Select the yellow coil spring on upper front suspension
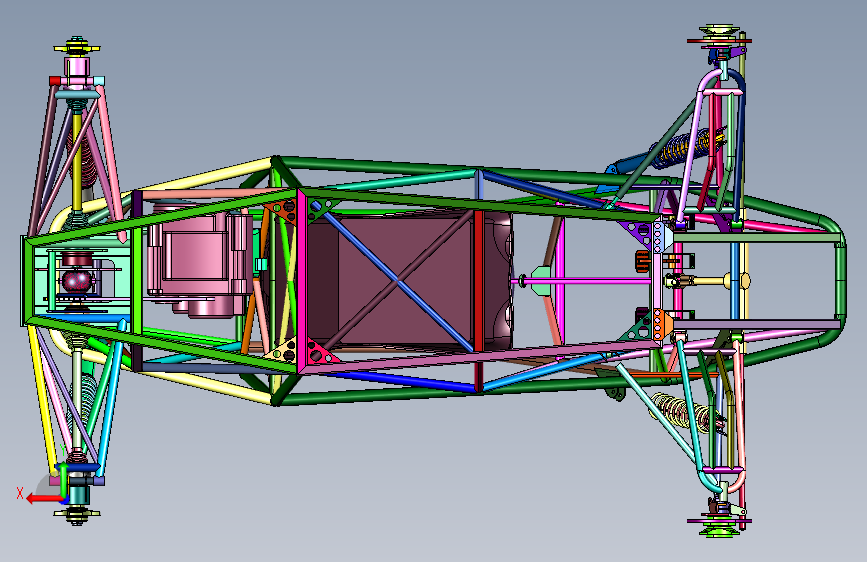867x562 pixels. pos(688,147)
